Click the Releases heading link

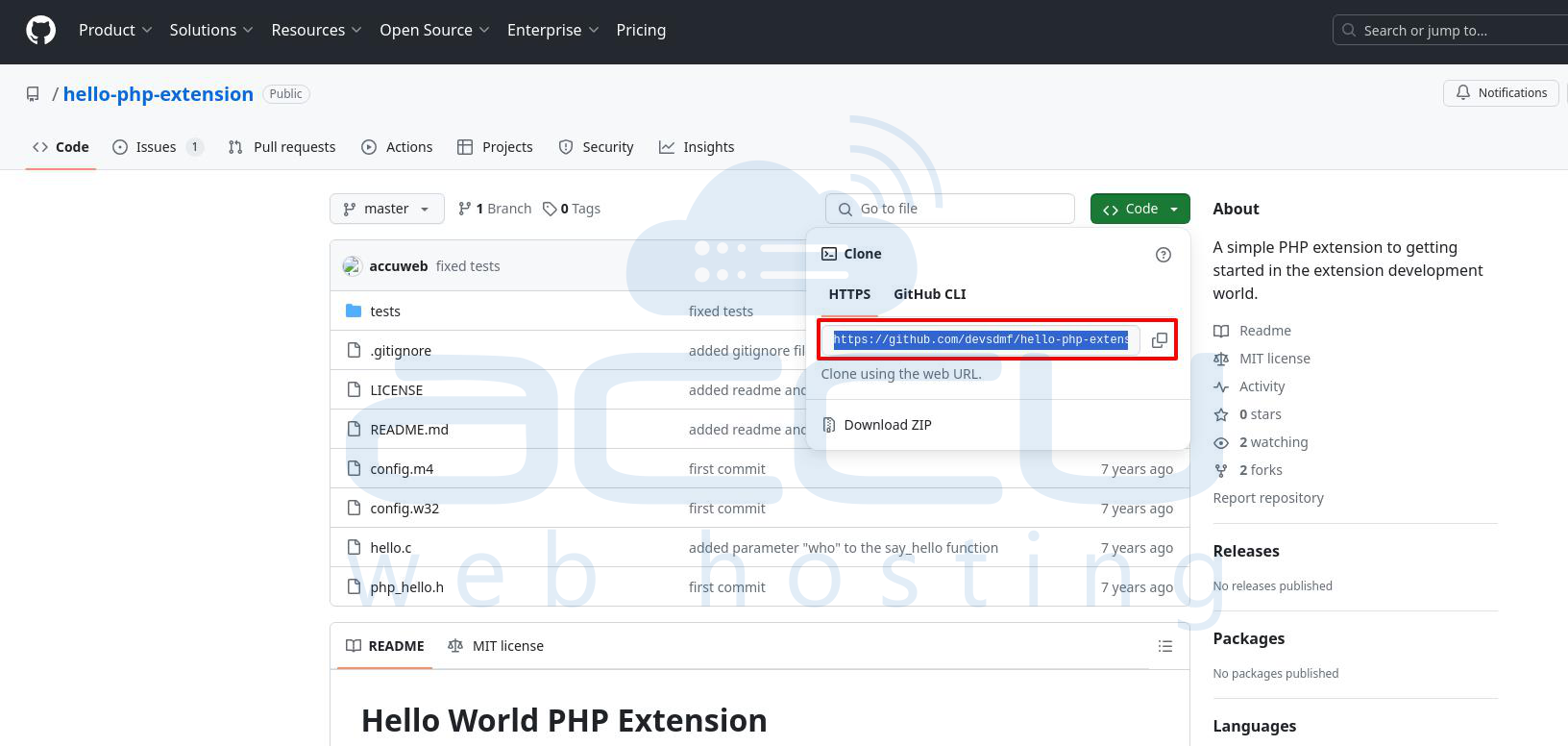coord(1246,551)
